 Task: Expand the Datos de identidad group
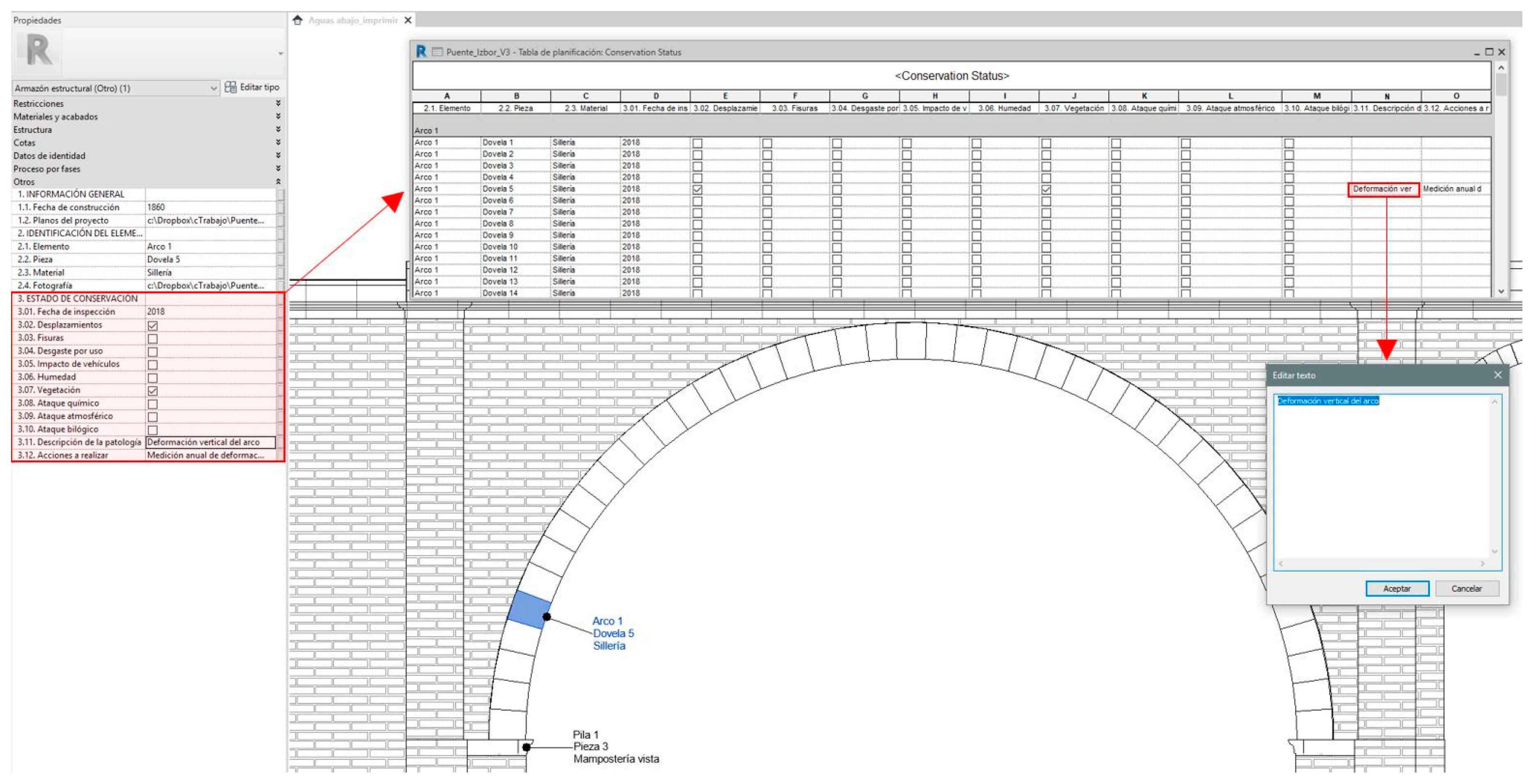278,156
